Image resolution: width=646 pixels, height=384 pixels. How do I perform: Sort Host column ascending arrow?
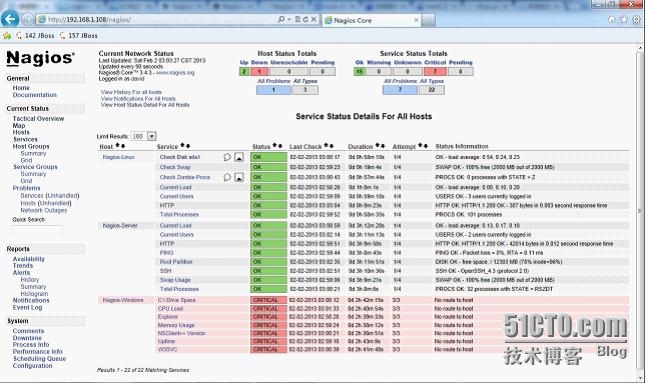(x=117, y=145)
